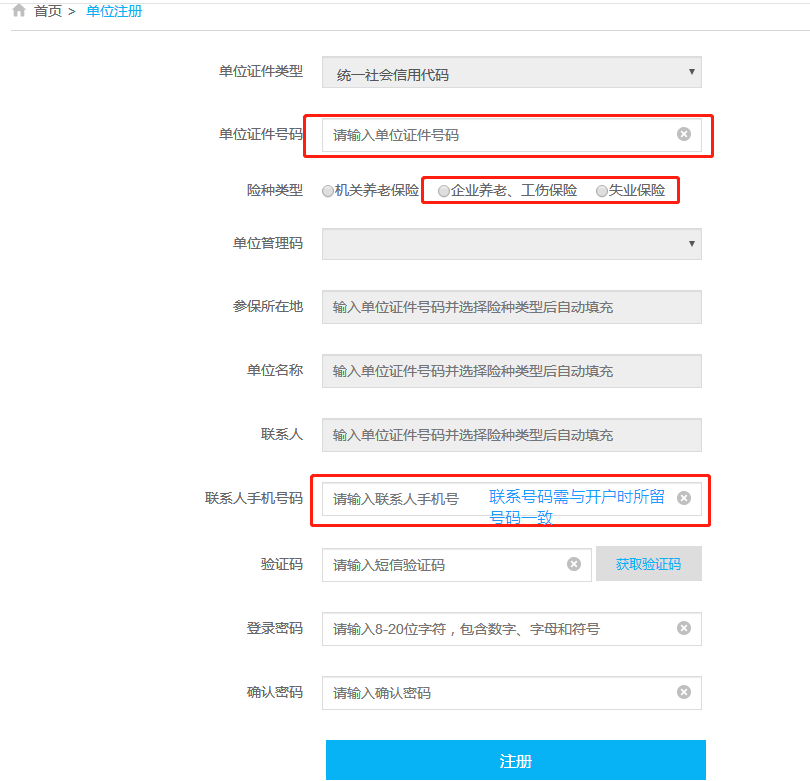This screenshot has height=781, width=810.
Task: Click the 参保所在地 auto-fill field
Action: [511, 307]
